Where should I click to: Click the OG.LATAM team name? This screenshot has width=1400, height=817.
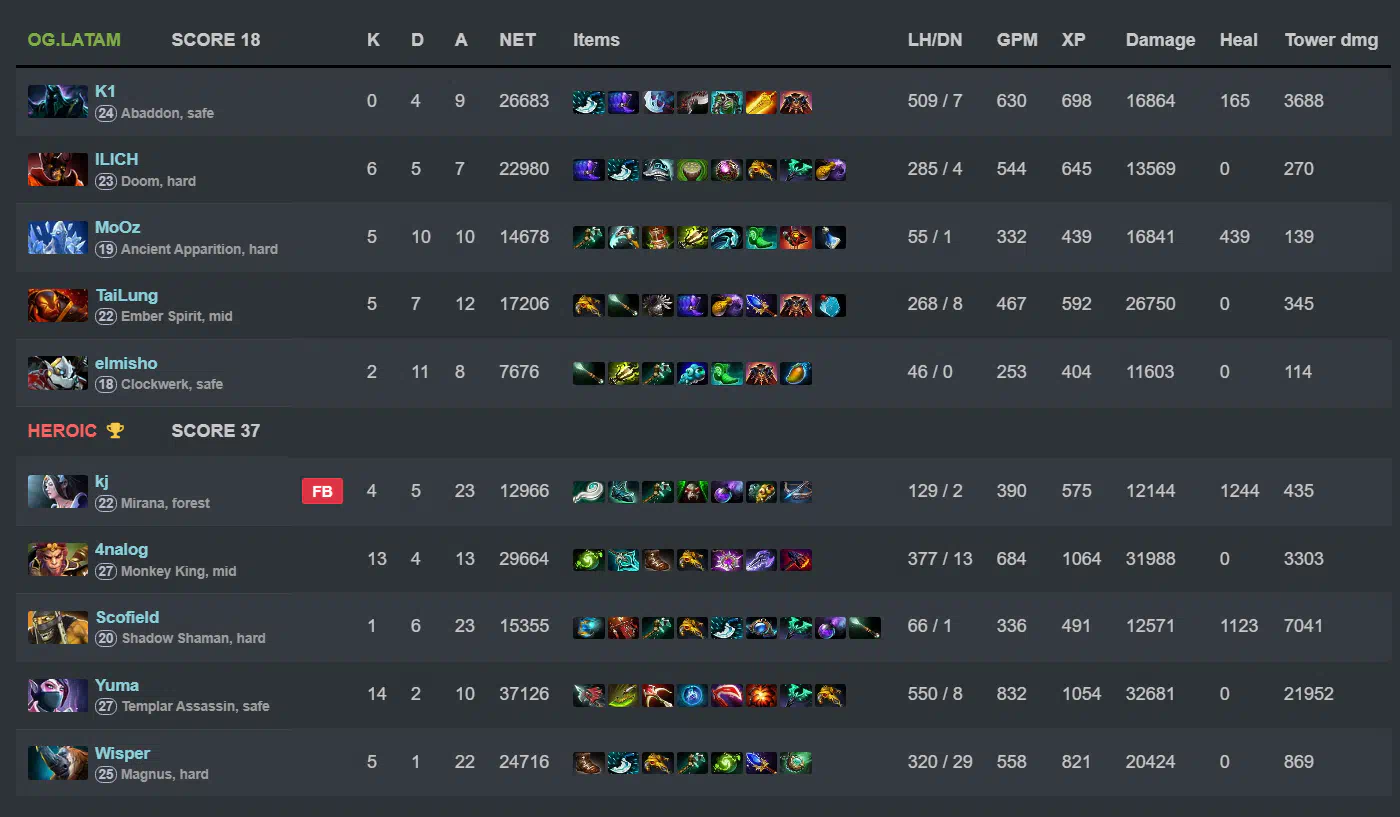coord(74,40)
